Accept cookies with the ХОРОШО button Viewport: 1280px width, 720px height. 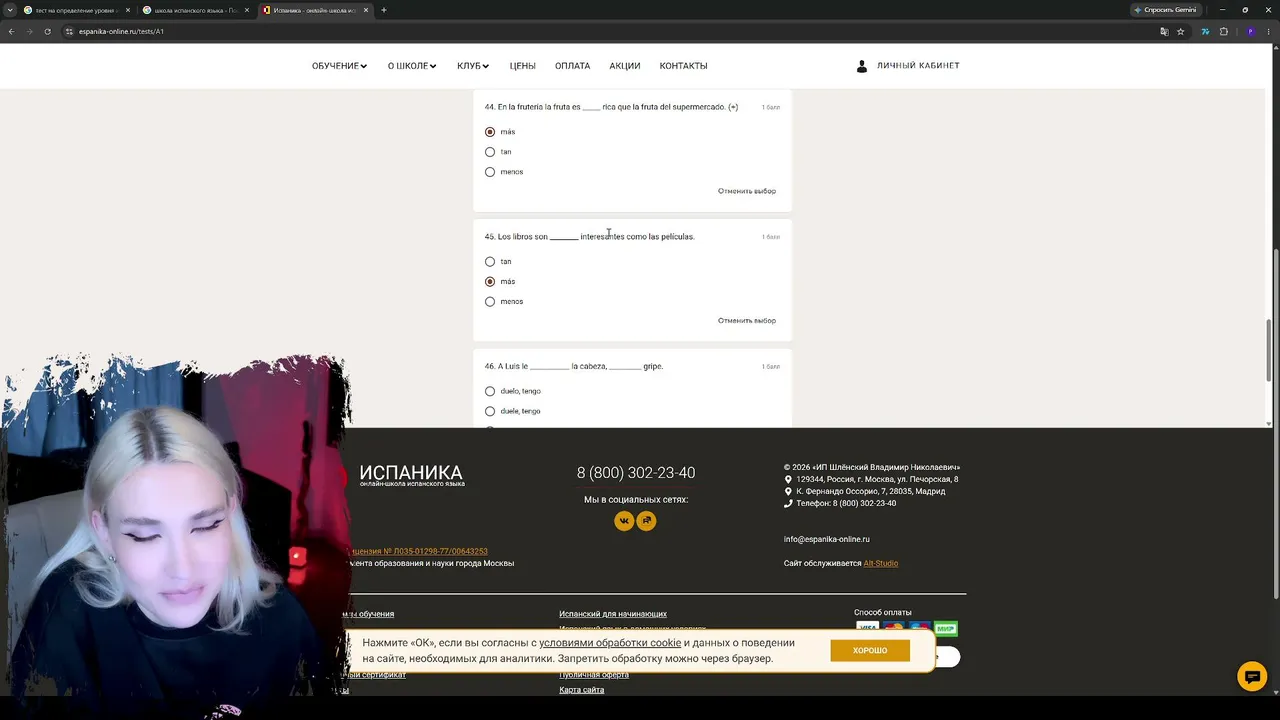[x=870, y=651]
